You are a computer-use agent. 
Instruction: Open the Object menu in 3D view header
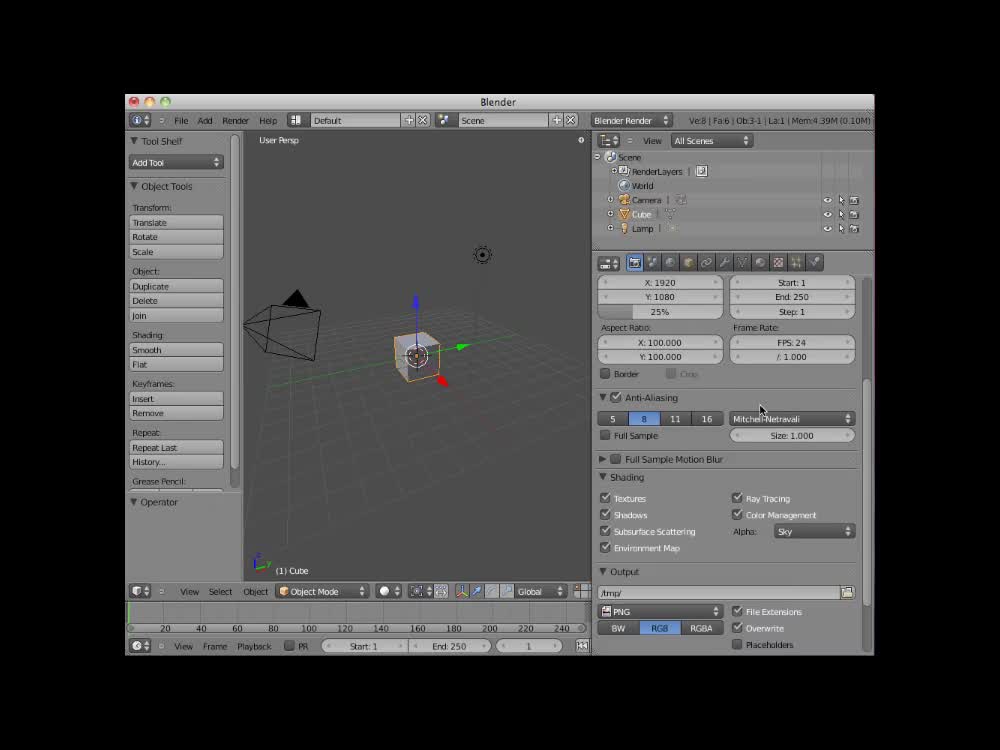click(x=255, y=591)
